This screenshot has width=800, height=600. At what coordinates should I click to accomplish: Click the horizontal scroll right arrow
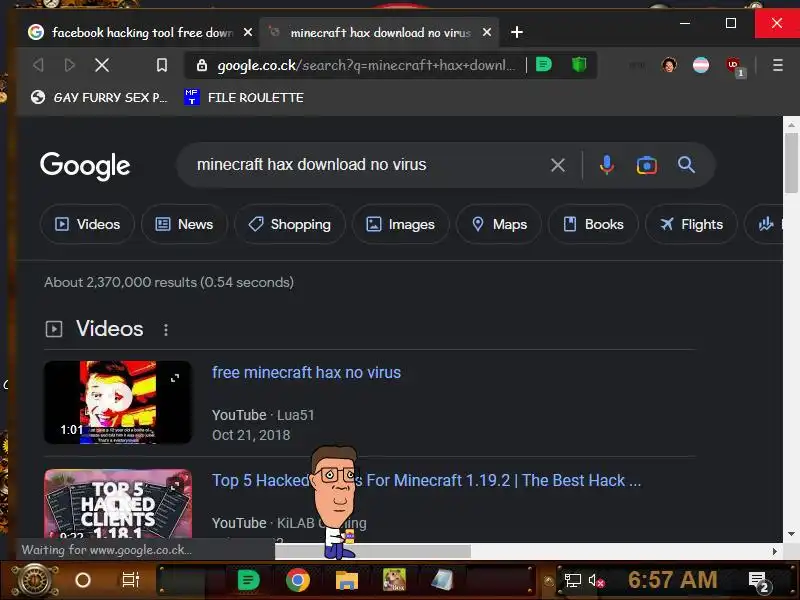774,551
